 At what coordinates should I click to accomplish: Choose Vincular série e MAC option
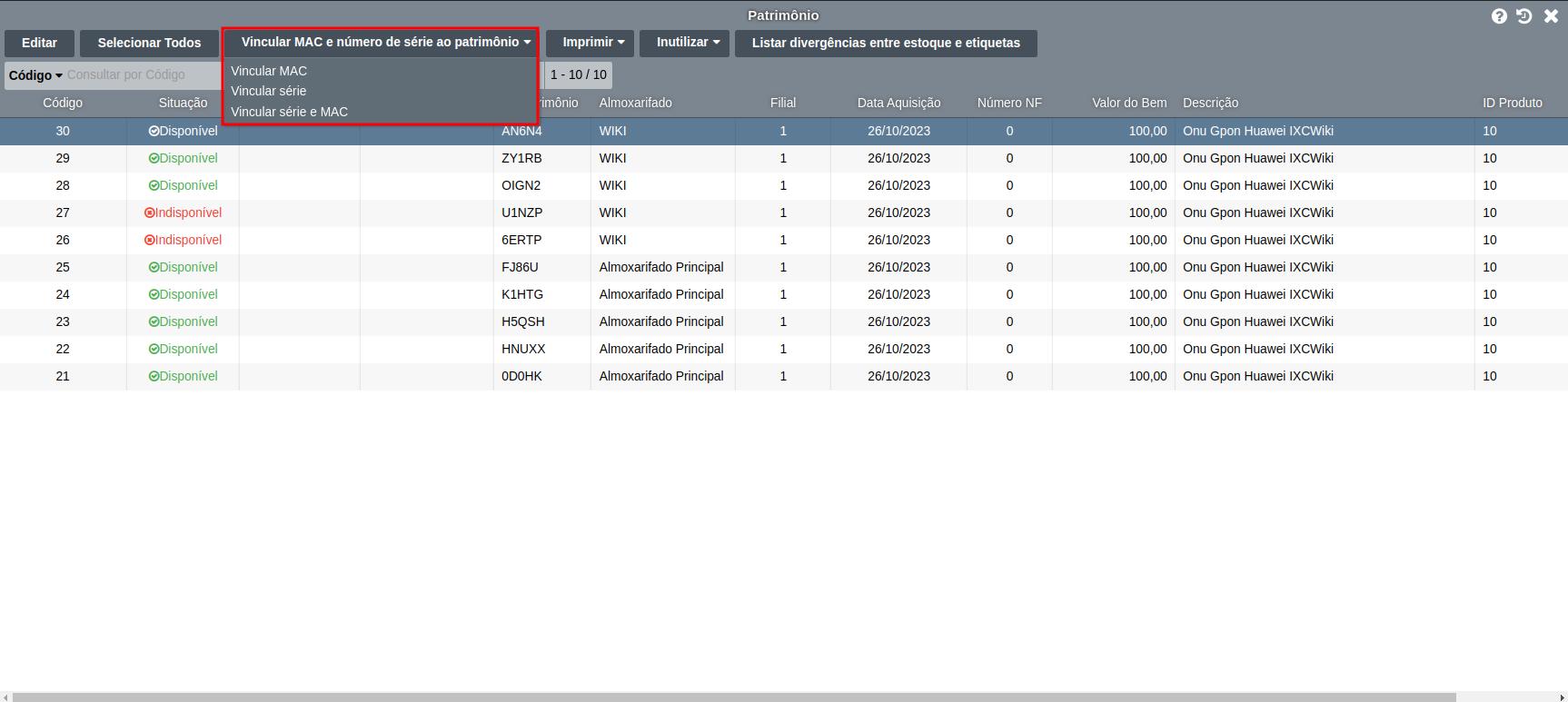(x=289, y=112)
